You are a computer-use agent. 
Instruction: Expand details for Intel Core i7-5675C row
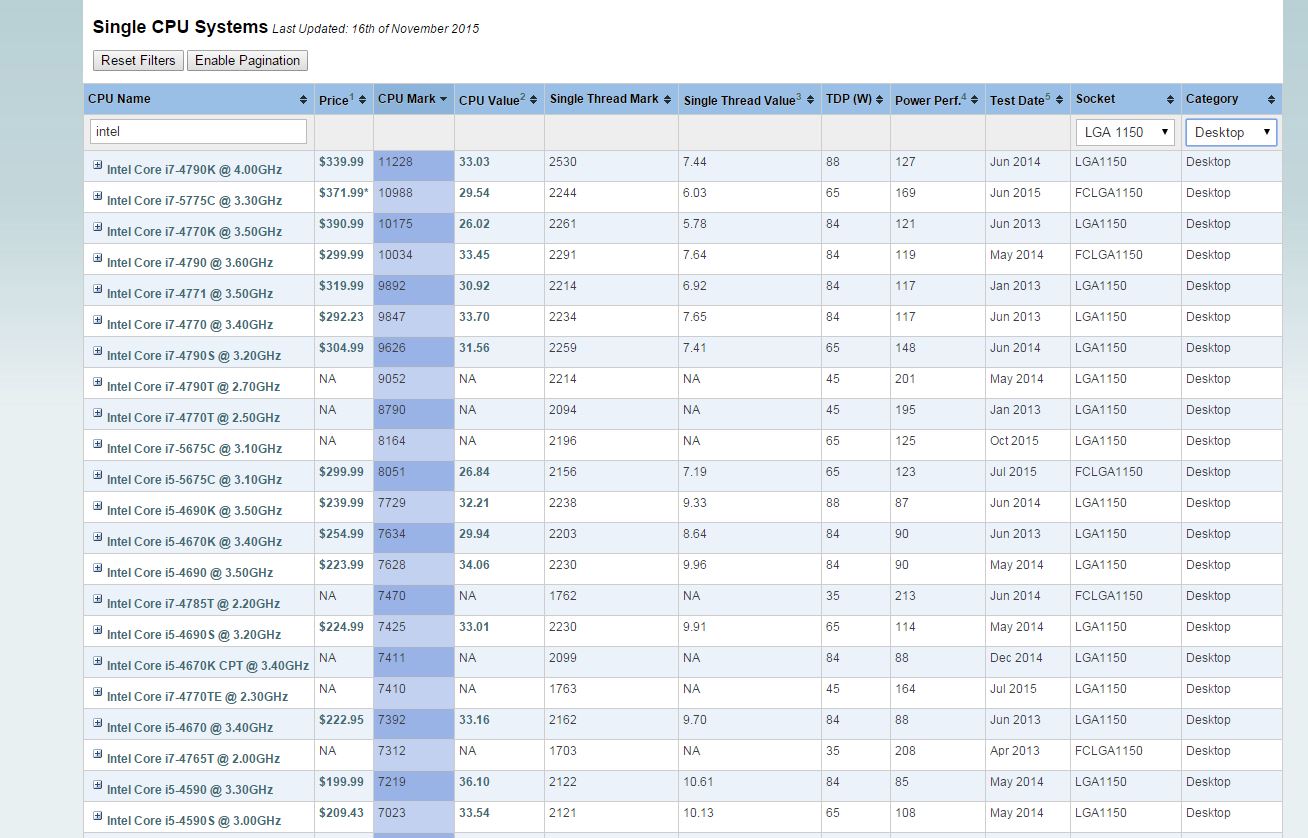coord(98,444)
